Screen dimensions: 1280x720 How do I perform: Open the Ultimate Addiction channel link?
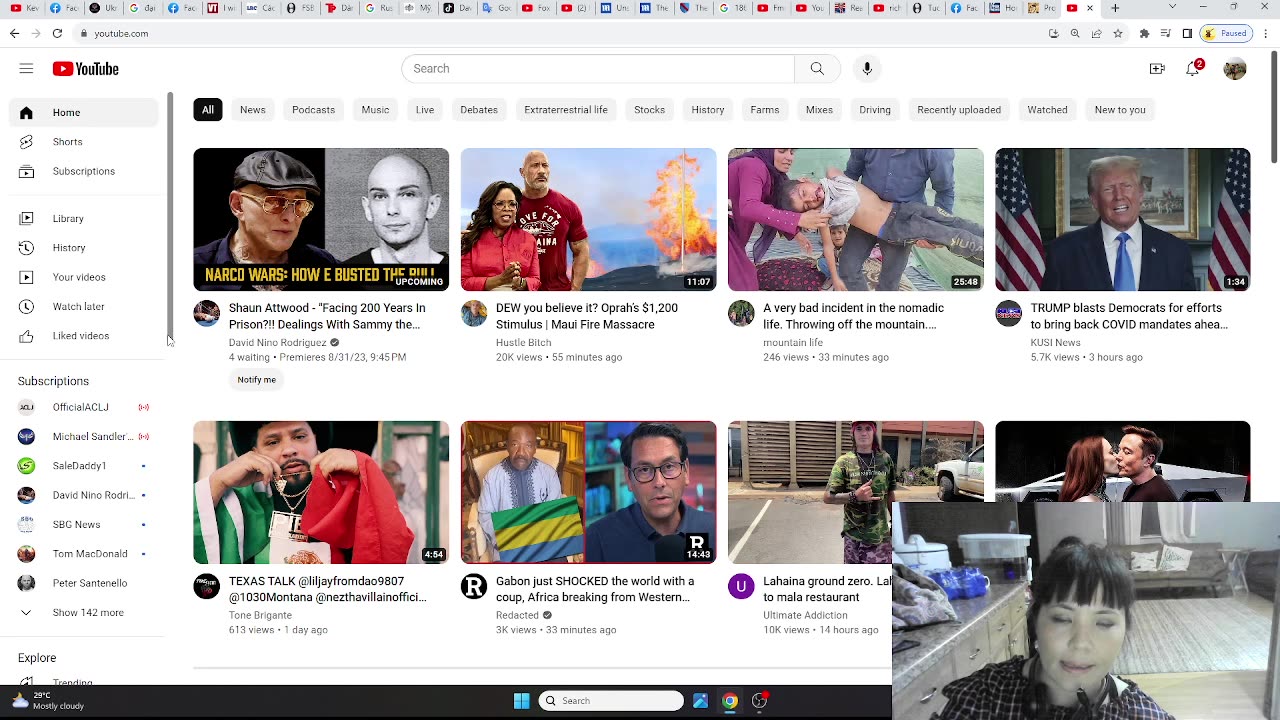(x=805, y=615)
